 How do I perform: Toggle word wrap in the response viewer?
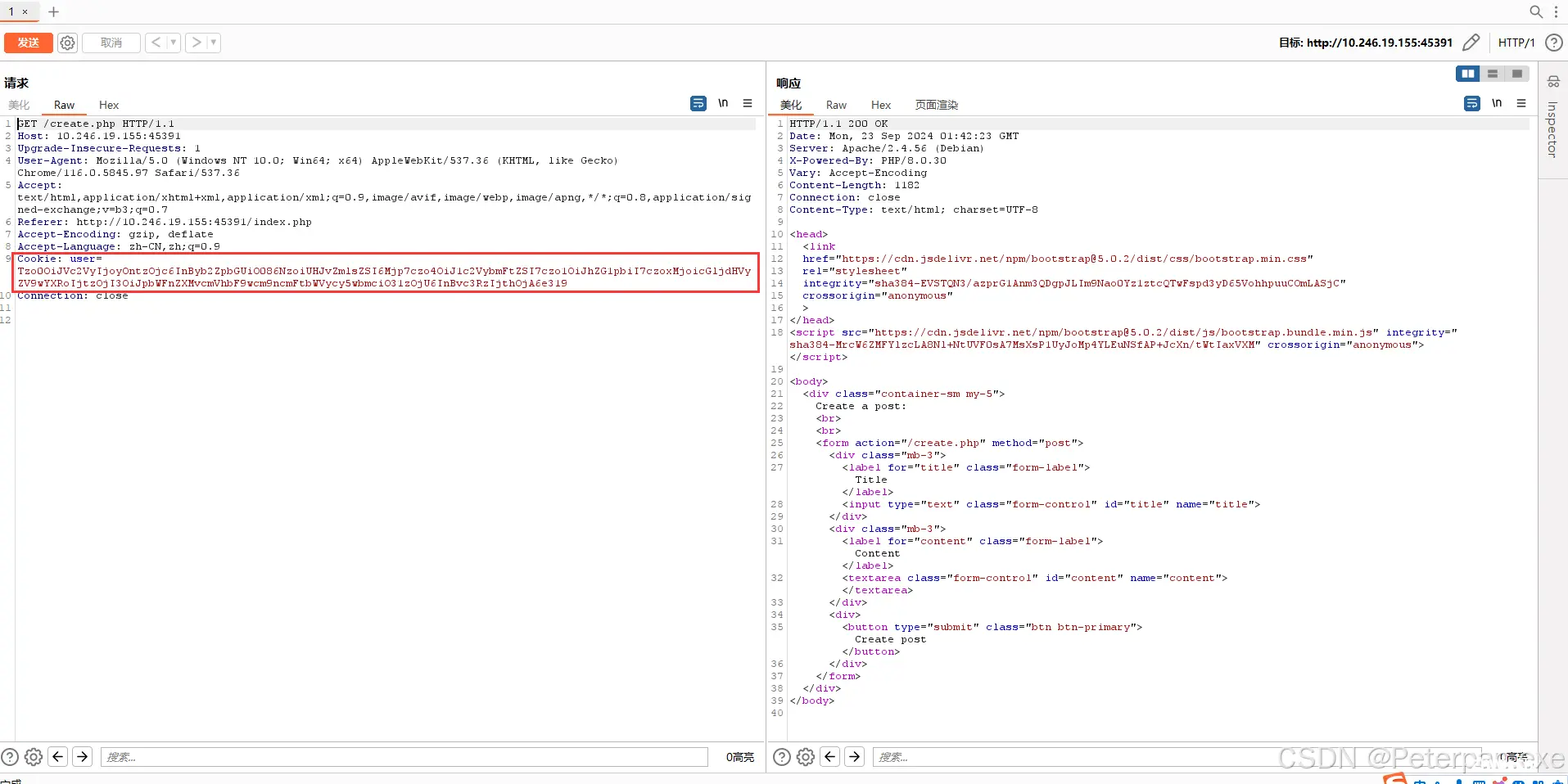(1471, 103)
